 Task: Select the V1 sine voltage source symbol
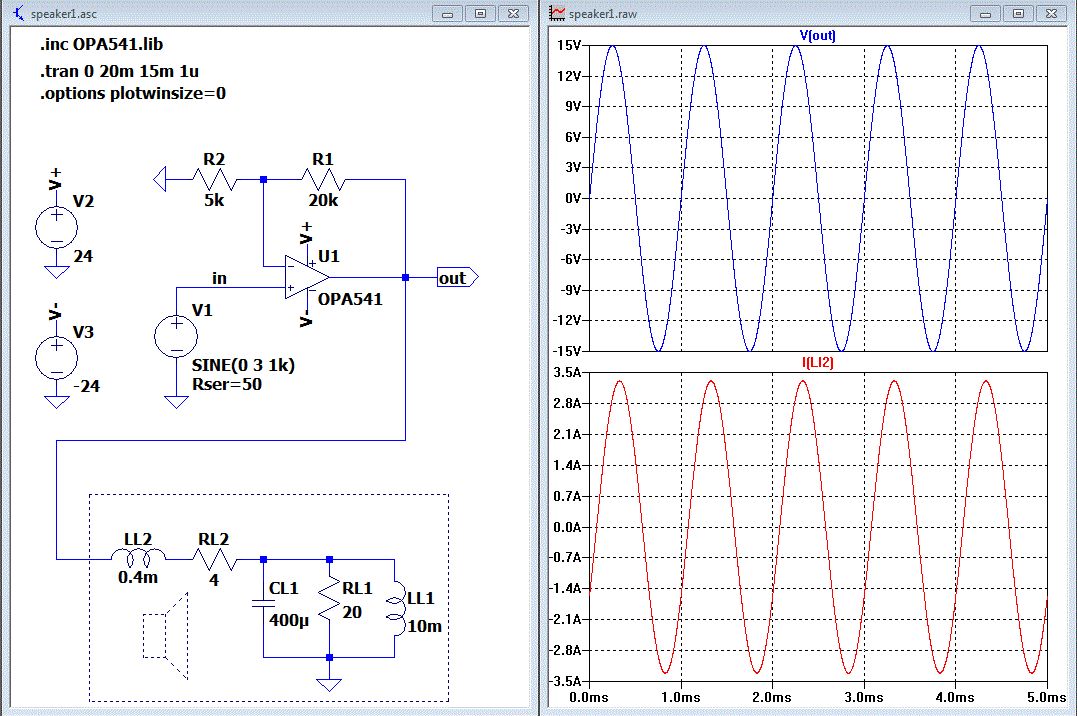[176, 335]
